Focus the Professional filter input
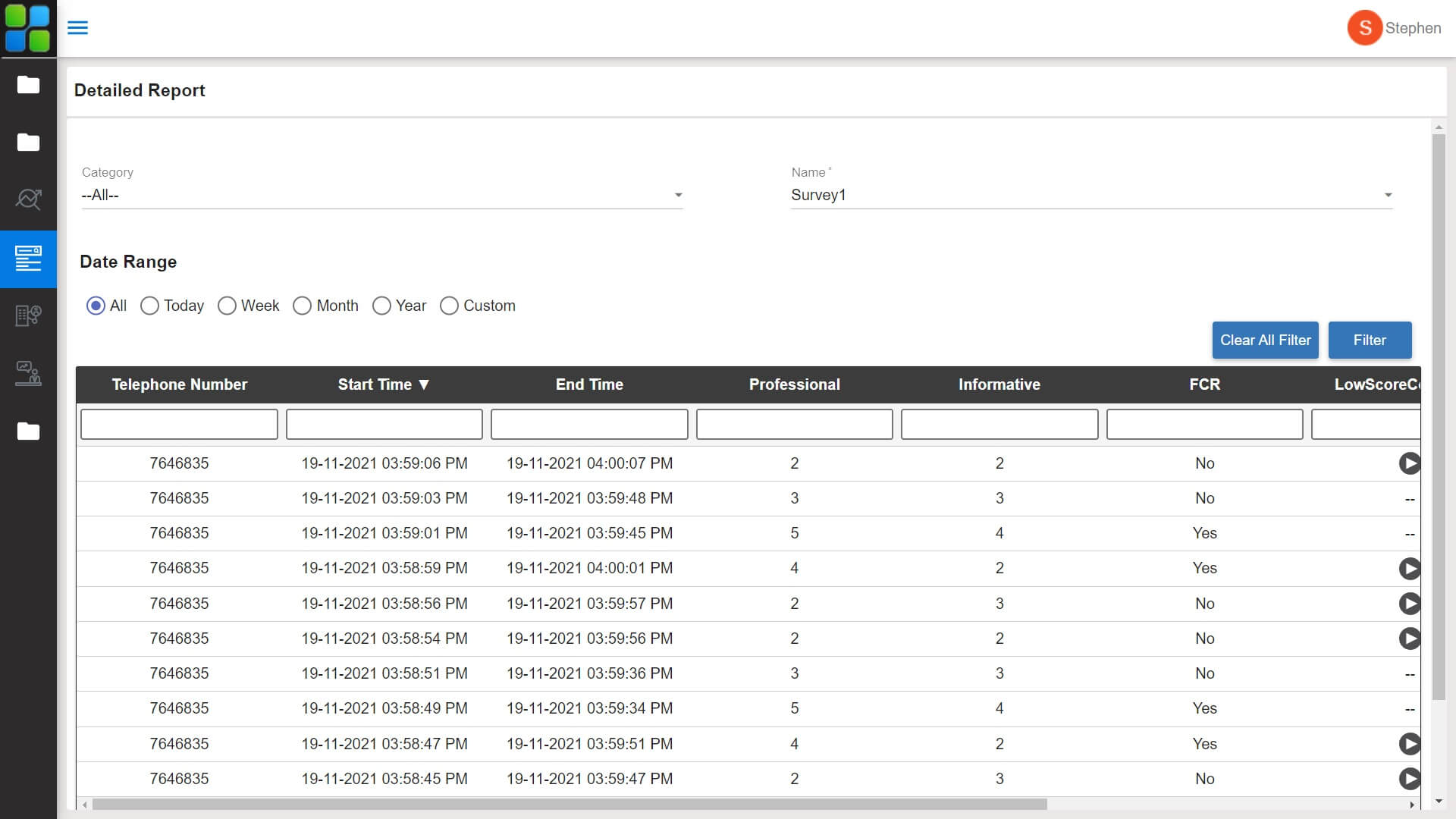The height and width of the screenshot is (819, 1456). (794, 424)
